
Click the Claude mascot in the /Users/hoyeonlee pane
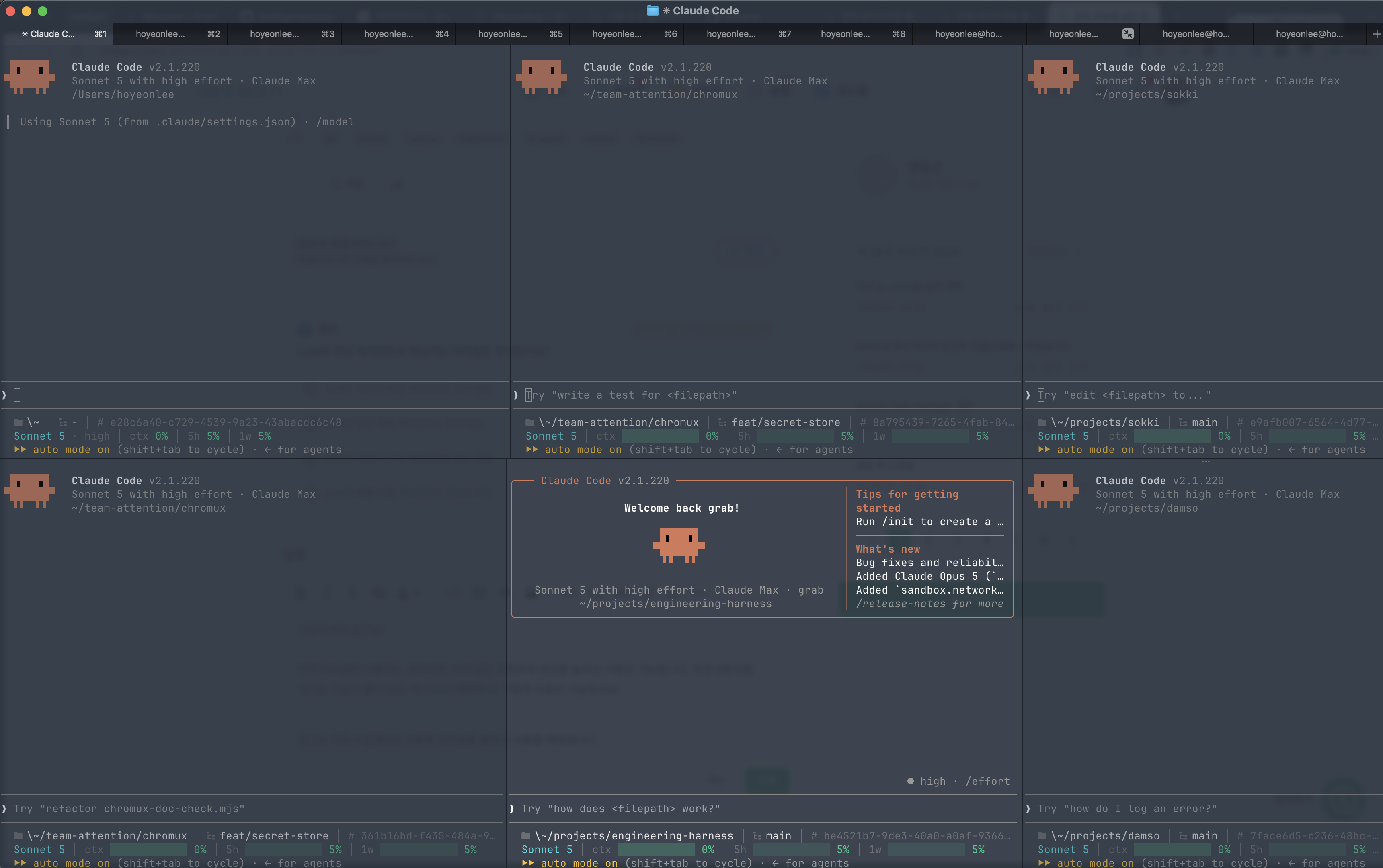pyautogui.click(x=30, y=77)
